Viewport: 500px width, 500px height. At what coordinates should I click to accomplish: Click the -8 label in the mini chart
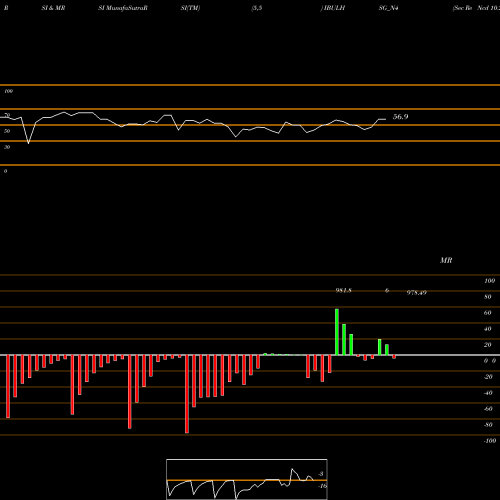pos(321,474)
